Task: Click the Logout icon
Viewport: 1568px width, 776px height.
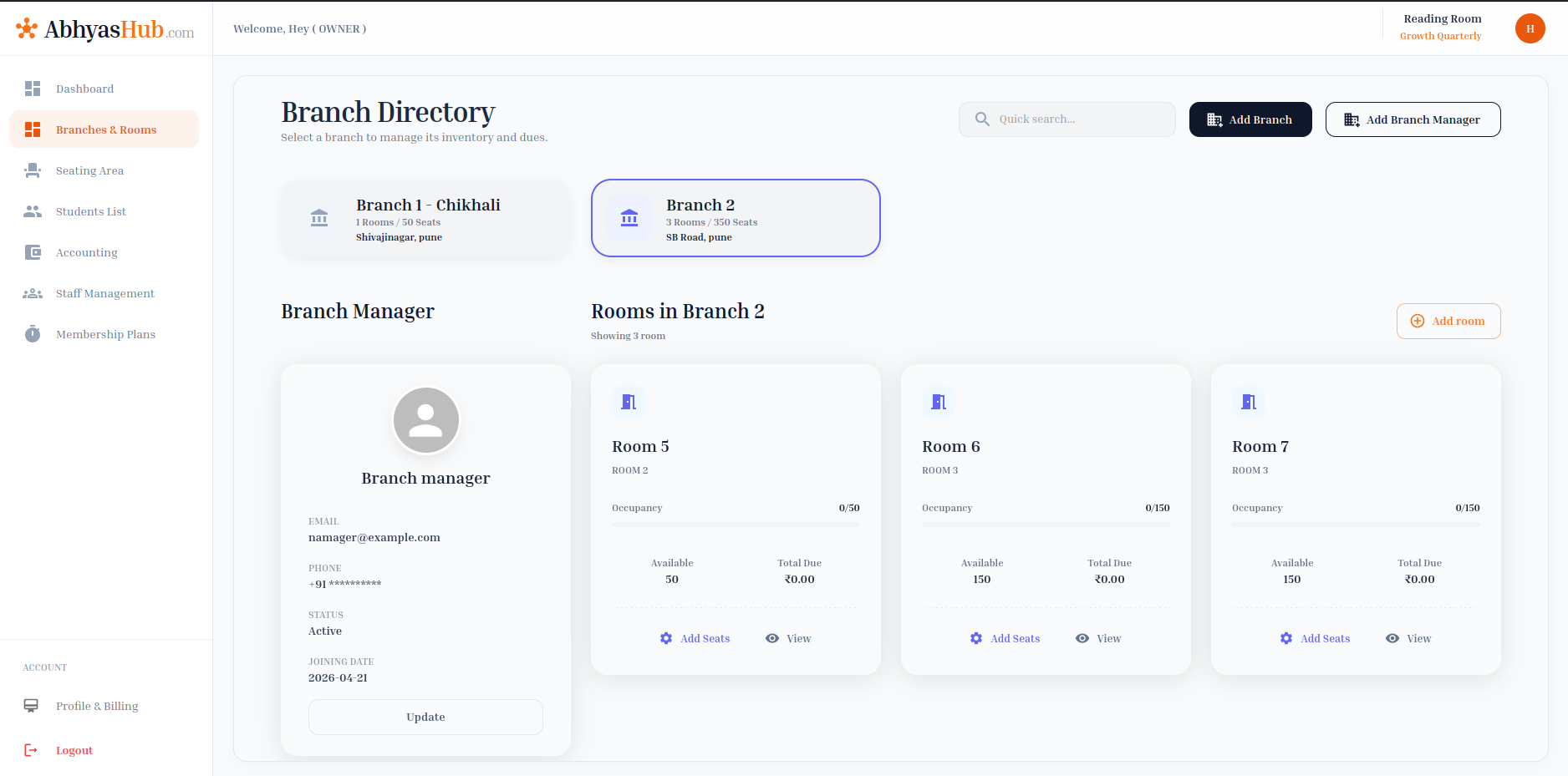Action: (31, 750)
